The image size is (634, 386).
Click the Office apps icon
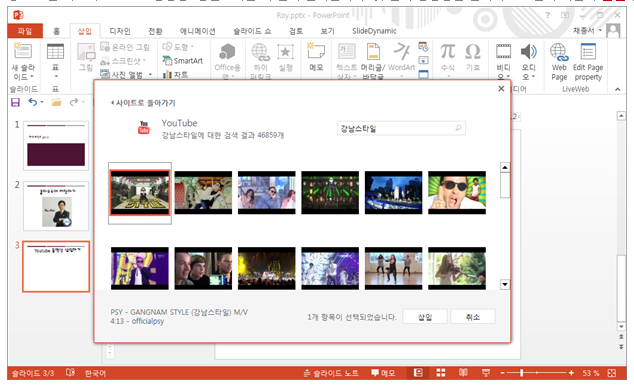tap(227, 52)
